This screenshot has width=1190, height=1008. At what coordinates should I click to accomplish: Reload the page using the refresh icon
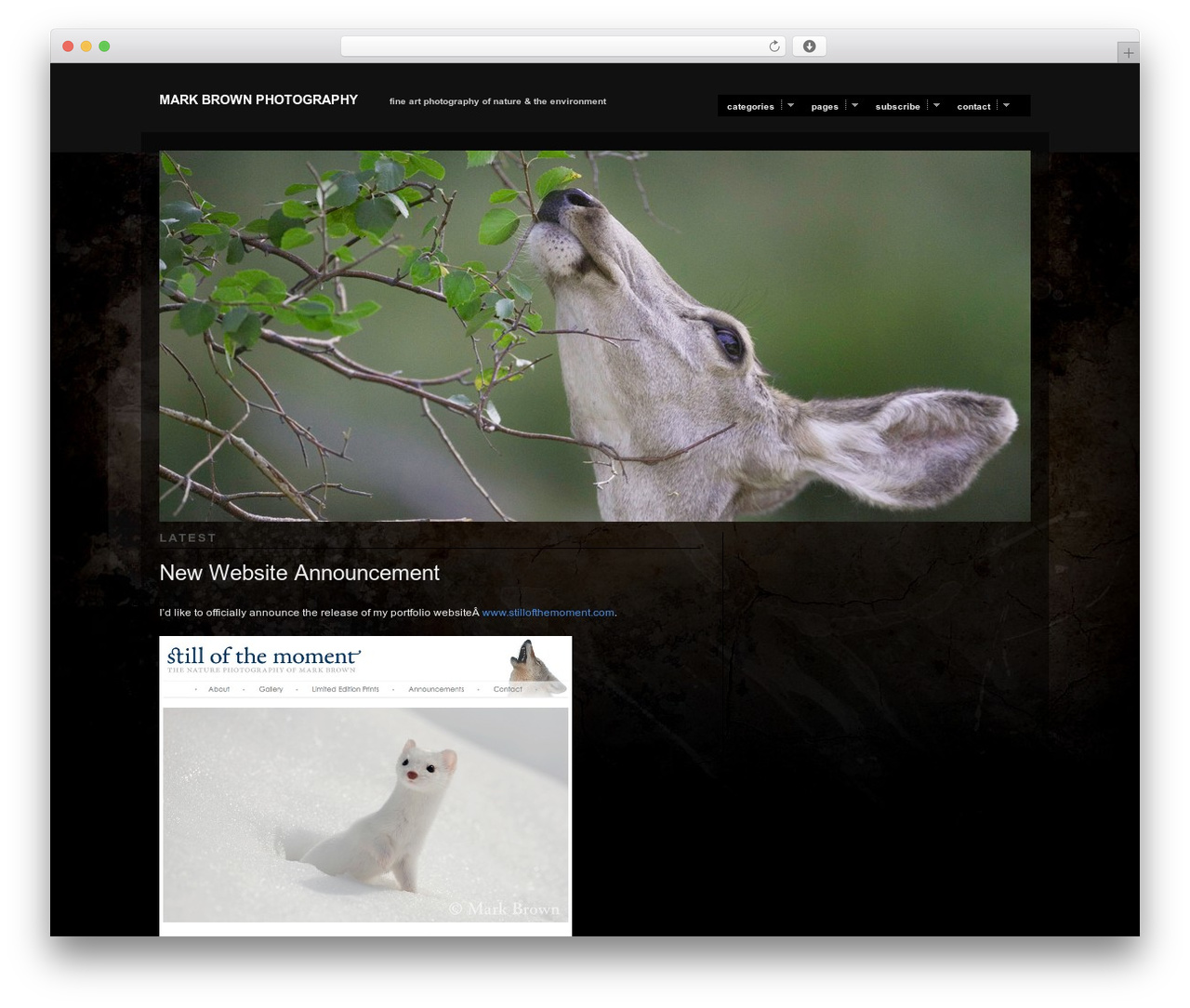(x=774, y=46)
